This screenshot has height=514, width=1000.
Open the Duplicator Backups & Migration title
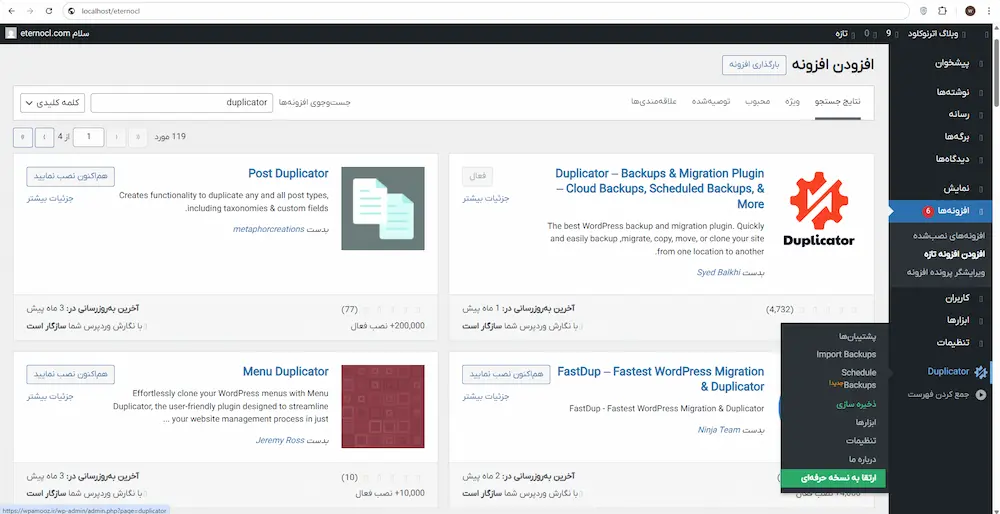pos(659,189)
